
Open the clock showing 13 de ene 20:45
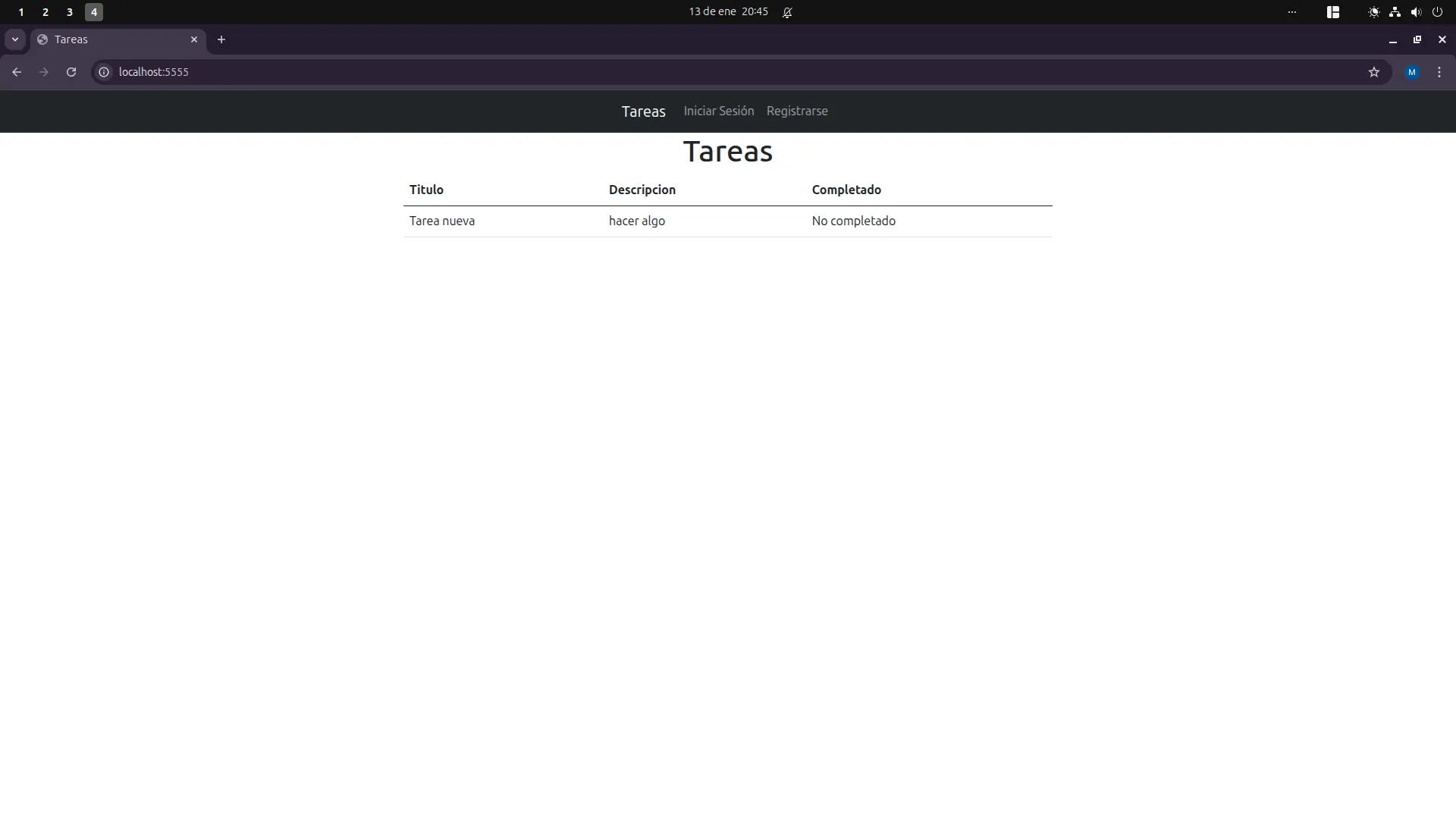tap(726, 11)
